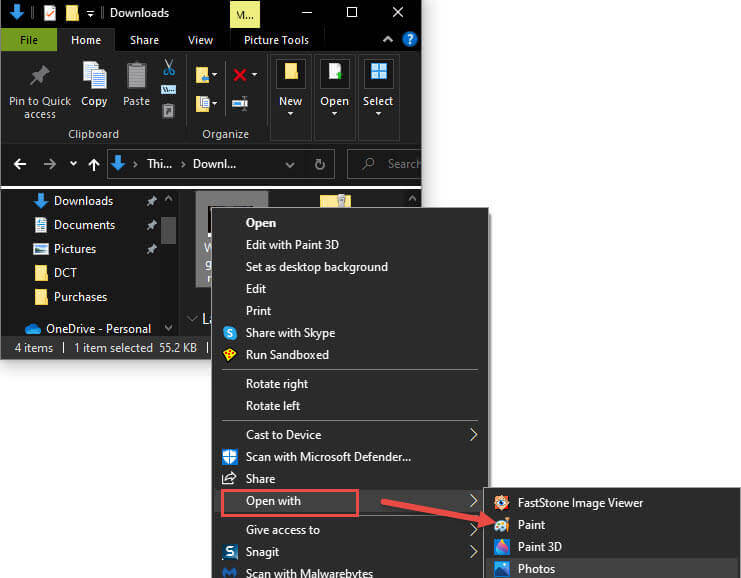Open Purchases folder in navigation pane
Screen dimensions: 741x578
[x=80, y=297]
